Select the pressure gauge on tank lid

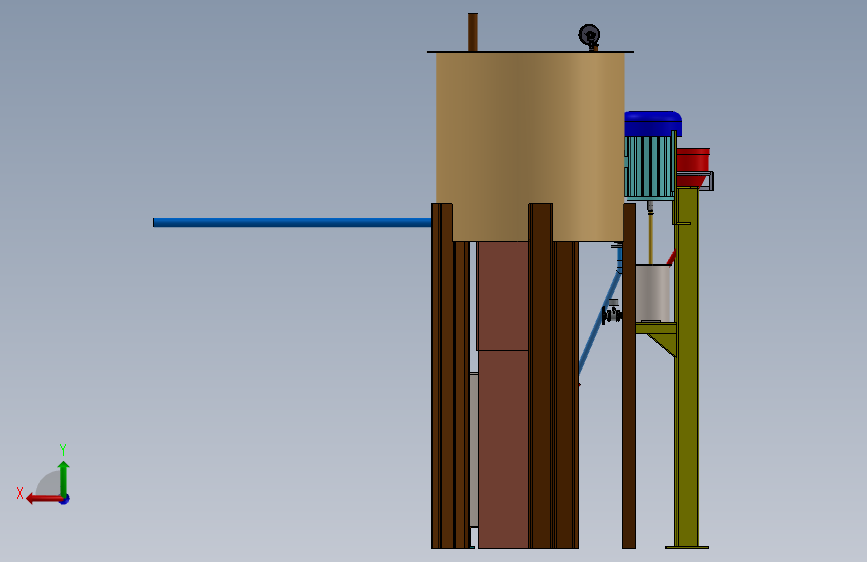(x=589, y=35)
